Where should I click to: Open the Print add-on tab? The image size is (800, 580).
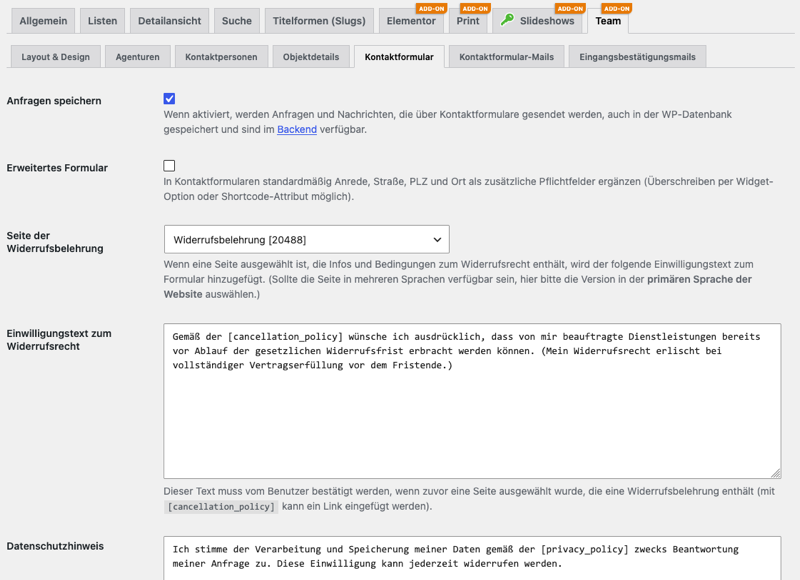pyautogui.click(x=468, y=21)
